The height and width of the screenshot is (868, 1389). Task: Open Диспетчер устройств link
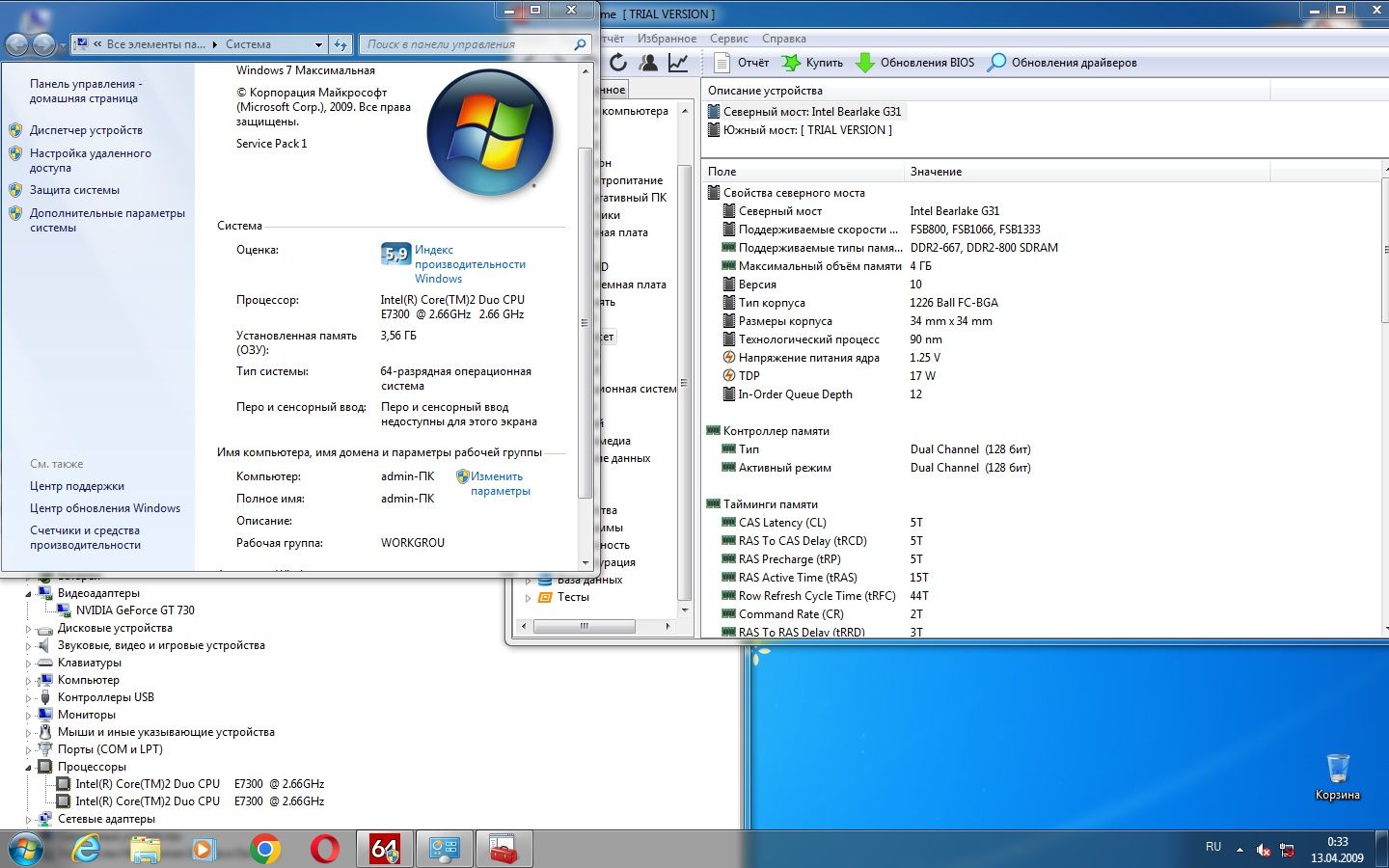86,130
